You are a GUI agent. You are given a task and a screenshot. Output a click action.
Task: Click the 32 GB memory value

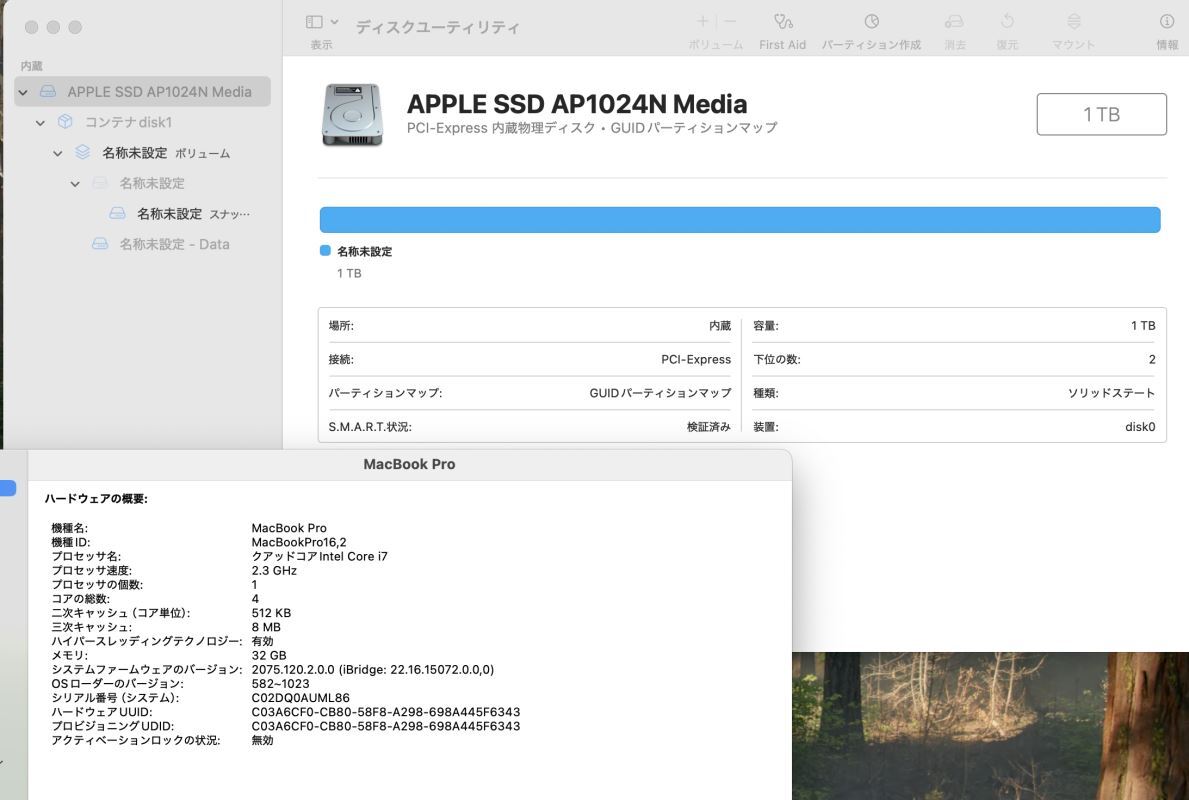click(x=268, y=655)
